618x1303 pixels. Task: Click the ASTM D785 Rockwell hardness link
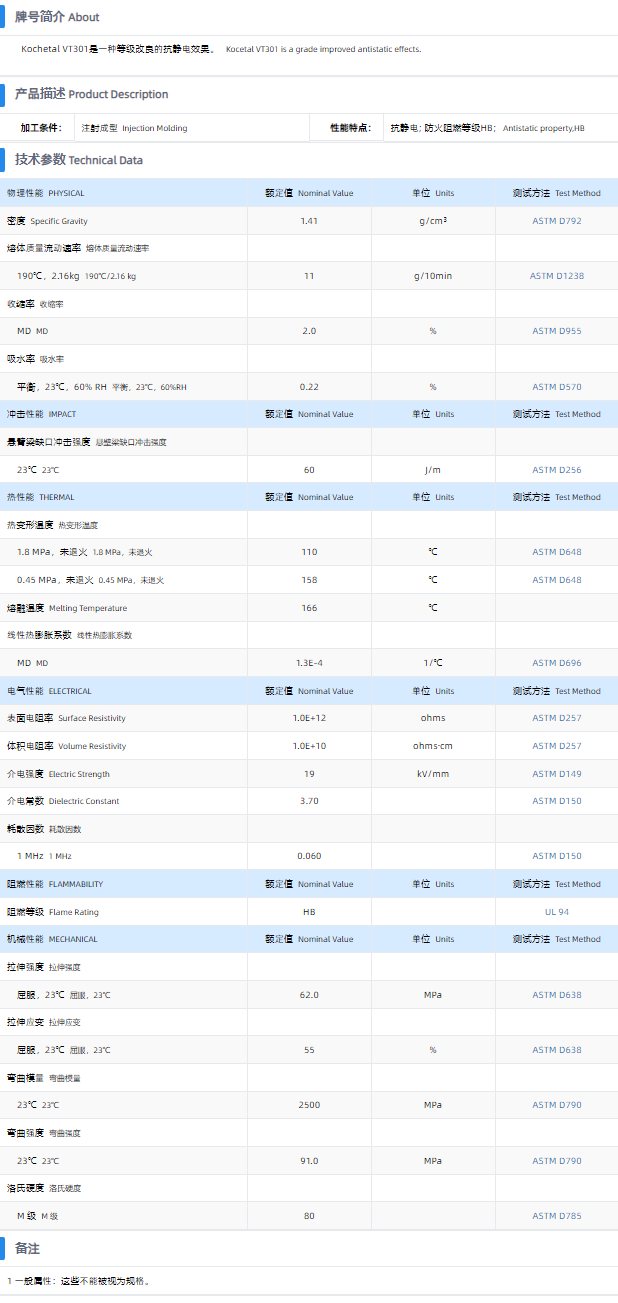(x=556, y=1216)
